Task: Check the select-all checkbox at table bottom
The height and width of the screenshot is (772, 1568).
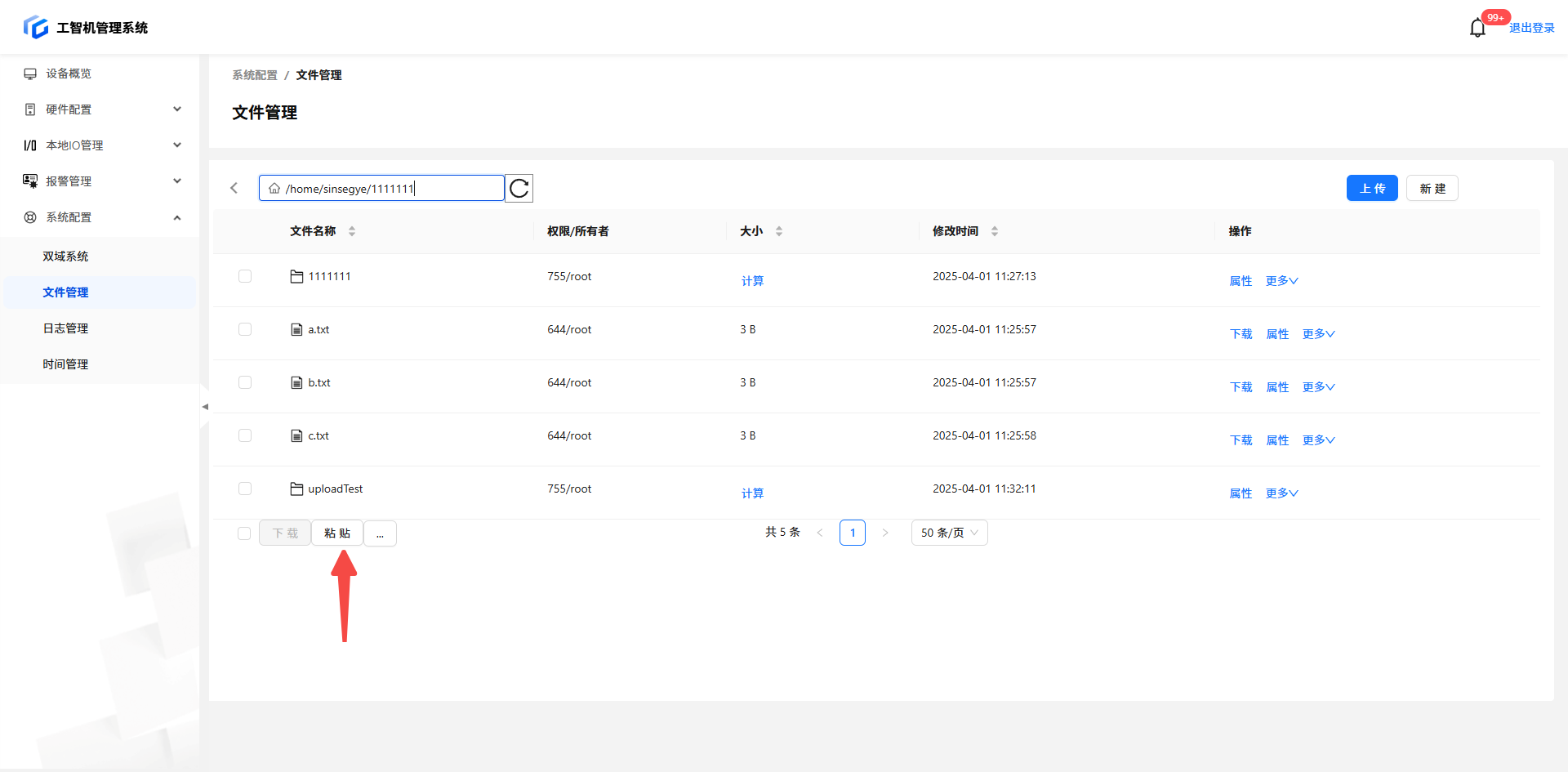Action: click(244, 533)
